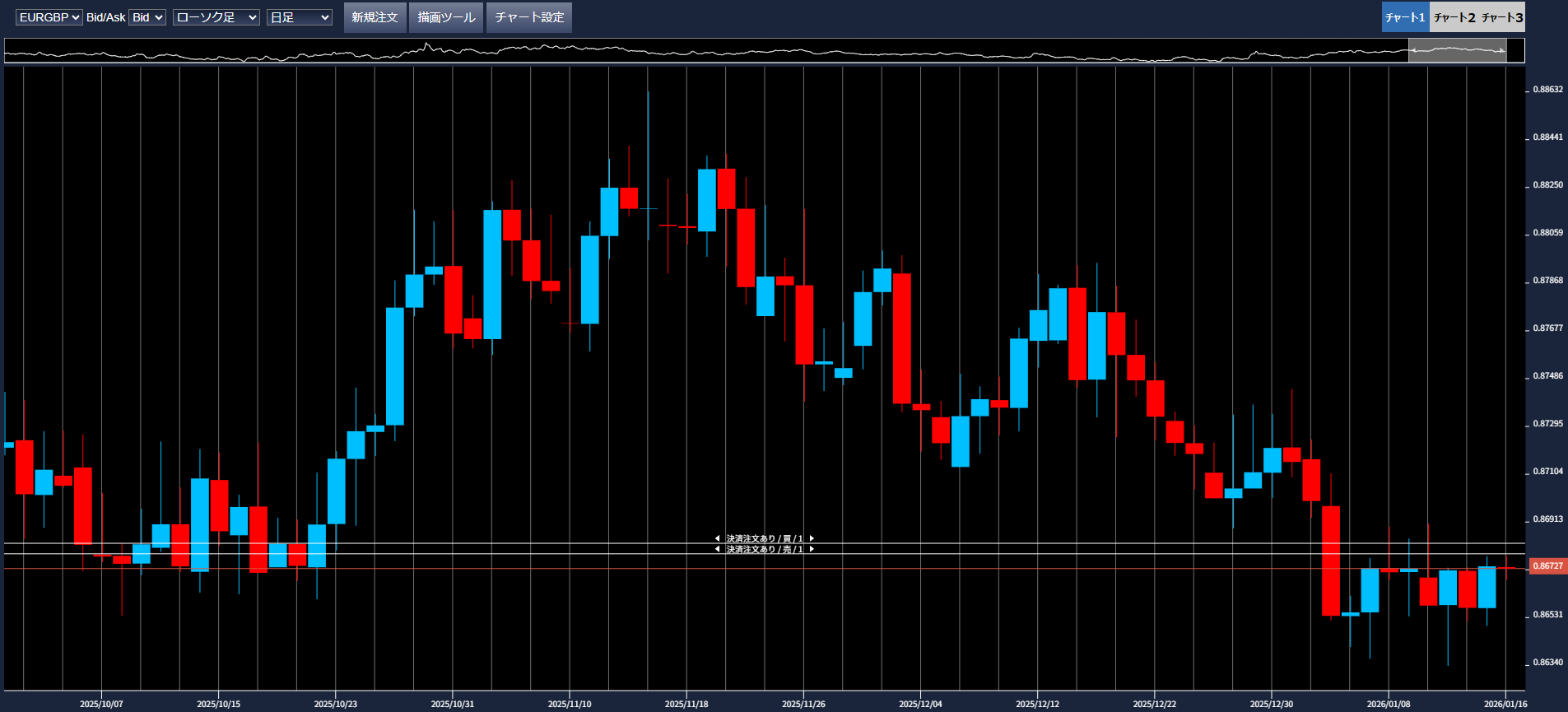
Task: Select the 決済注文あり / 買 / 1 order label
Action: [x=764, y=538]
